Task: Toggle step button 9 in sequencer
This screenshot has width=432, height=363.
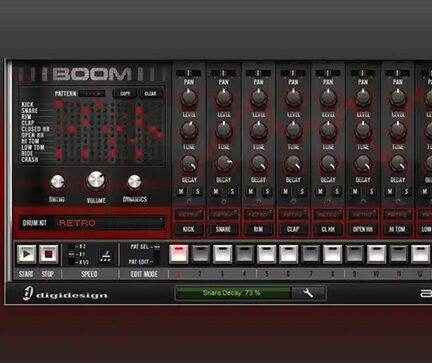Action: 355,254
